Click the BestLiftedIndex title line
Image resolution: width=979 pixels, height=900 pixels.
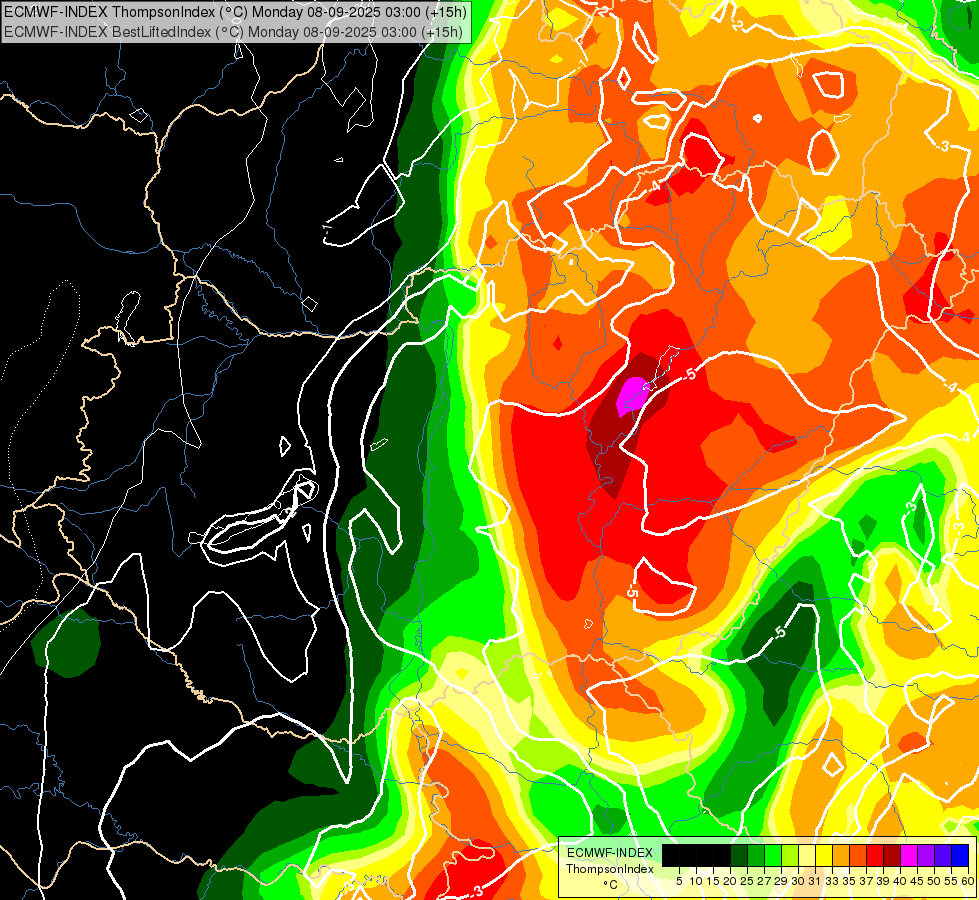pos(234,31)
